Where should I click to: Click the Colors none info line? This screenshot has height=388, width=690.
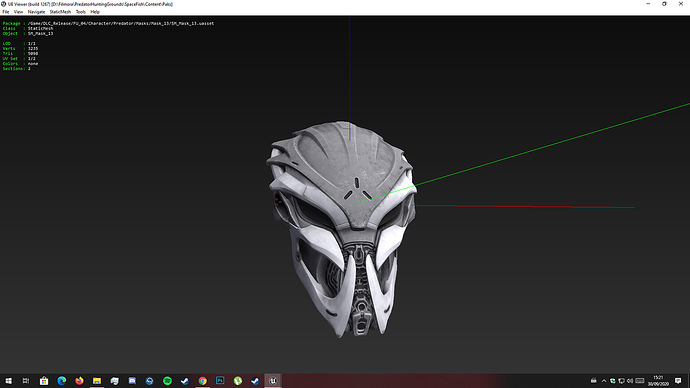20,64
